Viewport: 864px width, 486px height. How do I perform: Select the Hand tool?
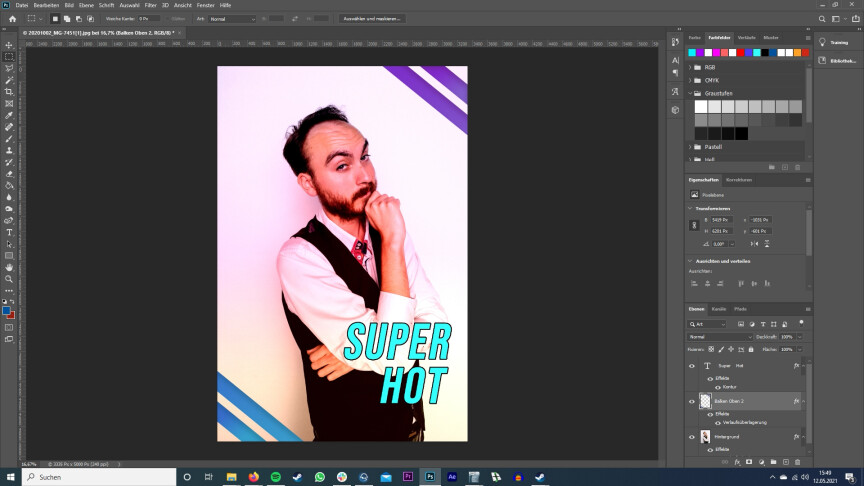tap(9, 267)
